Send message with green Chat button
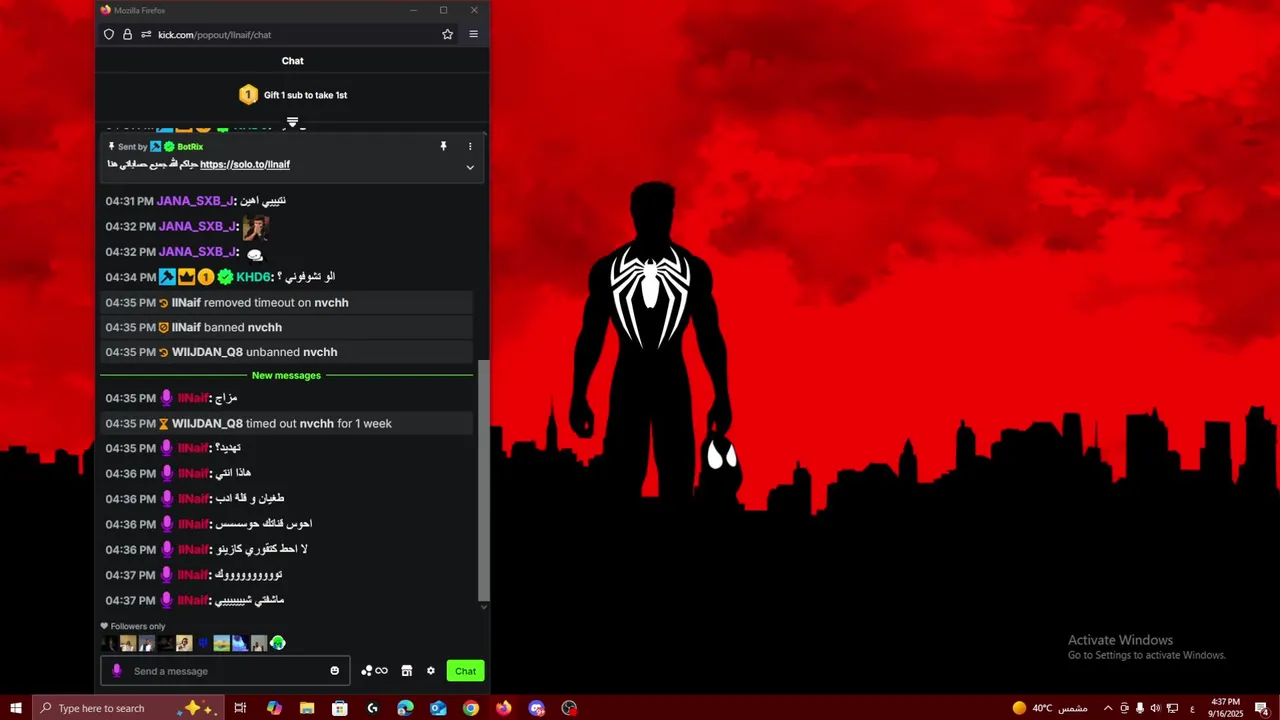 466,671
